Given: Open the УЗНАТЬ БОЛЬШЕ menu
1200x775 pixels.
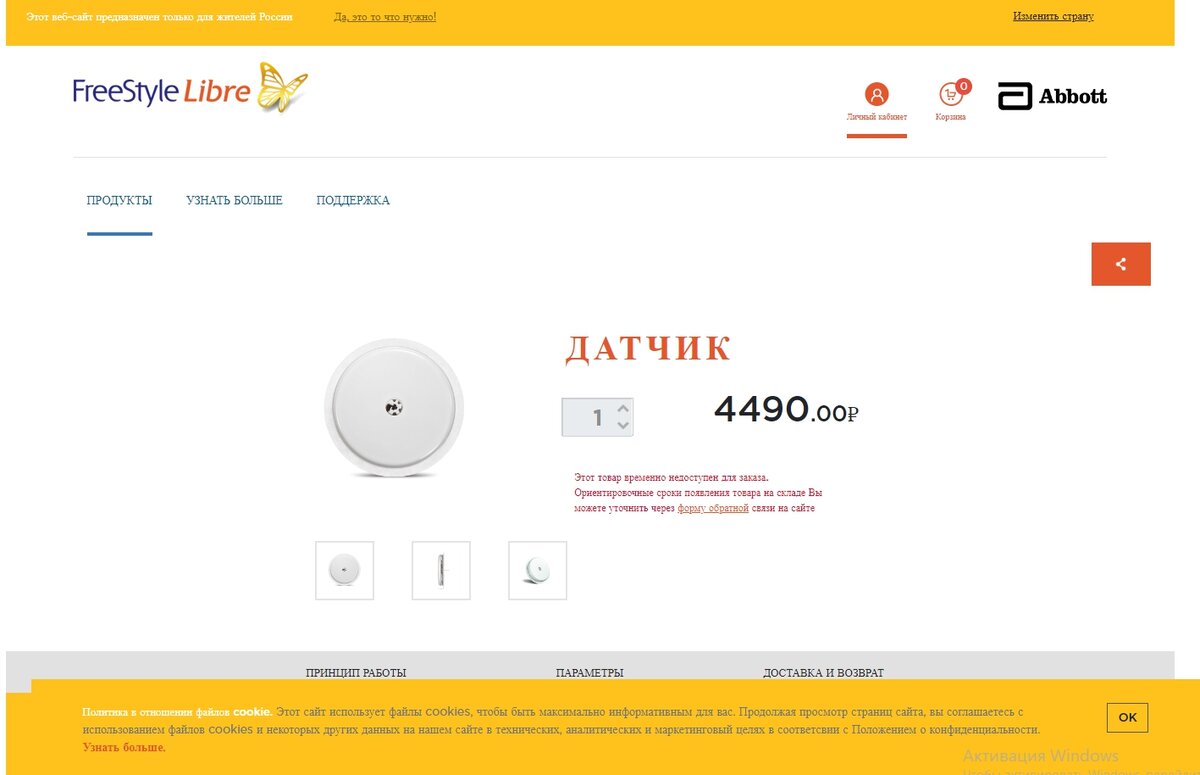Looking at the screenshot, I should click(234, 200).
